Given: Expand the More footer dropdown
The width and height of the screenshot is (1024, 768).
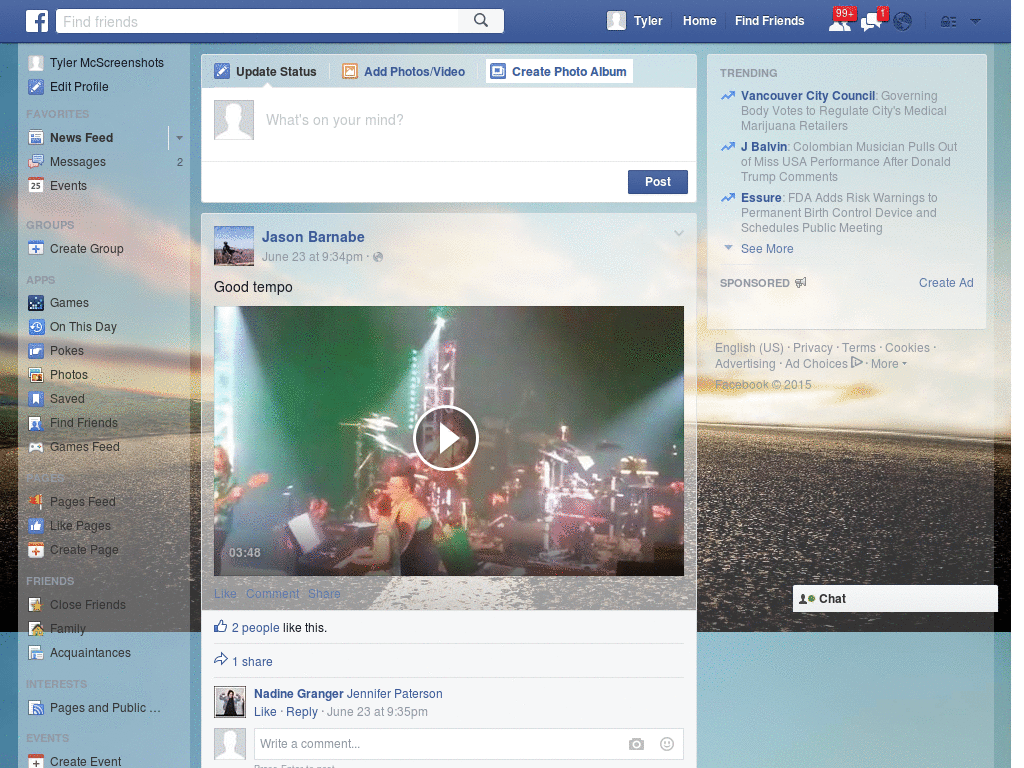Looking at the screenshot, I should click(x=889, y=364).
